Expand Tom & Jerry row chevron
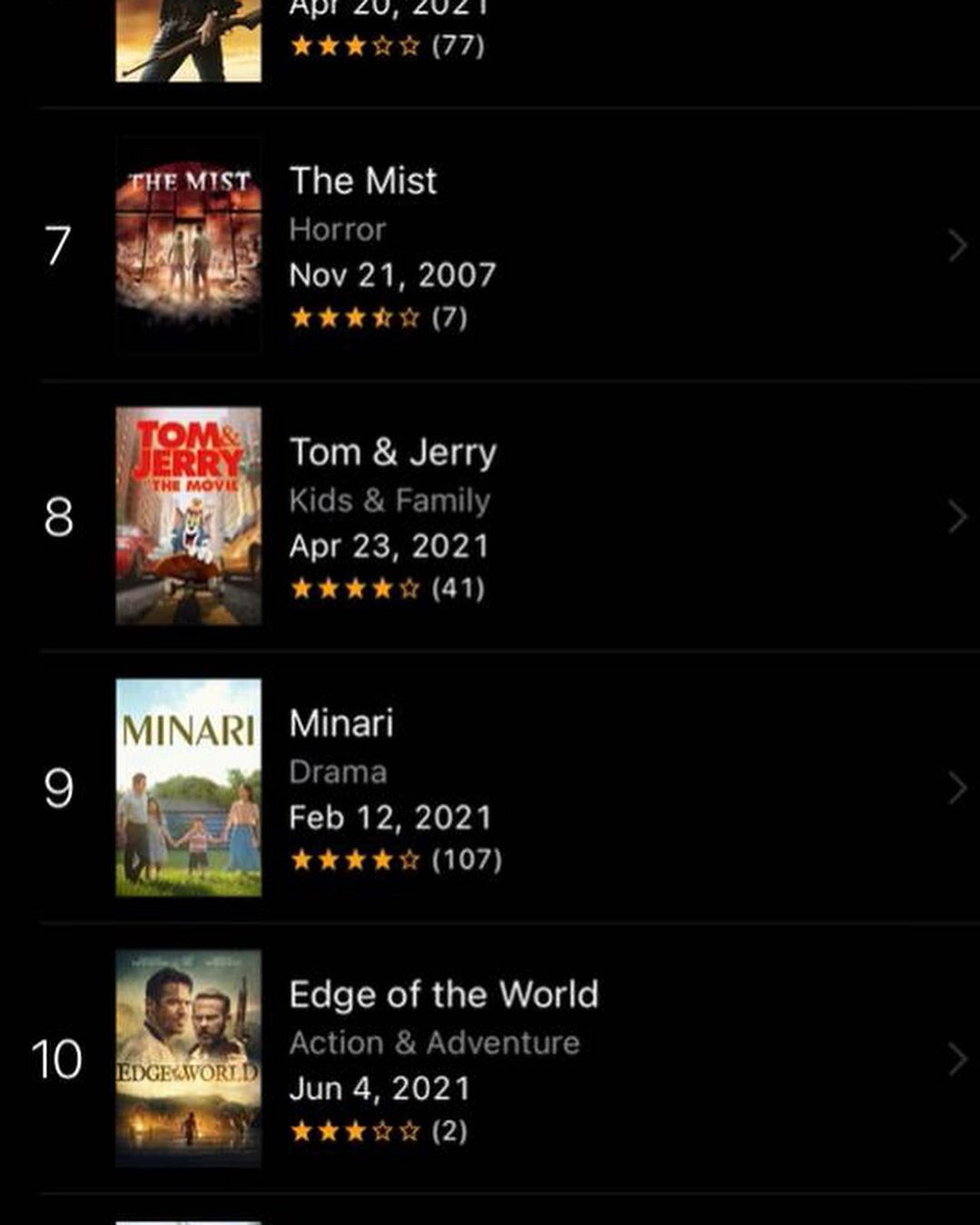The width and height of the screenshot is (980, 1225). tap(957, 516)
